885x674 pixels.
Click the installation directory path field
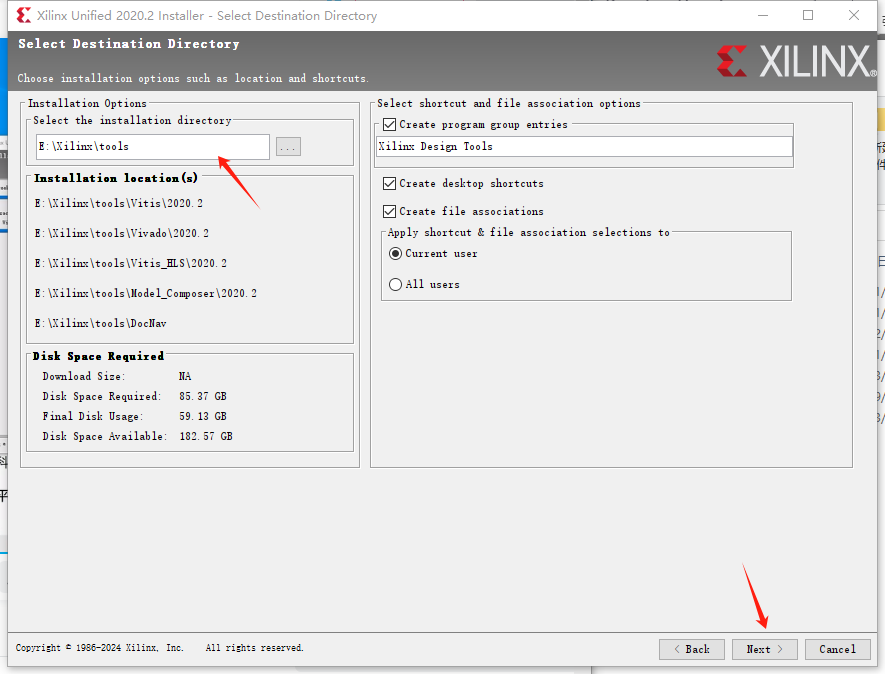point(152,147)
